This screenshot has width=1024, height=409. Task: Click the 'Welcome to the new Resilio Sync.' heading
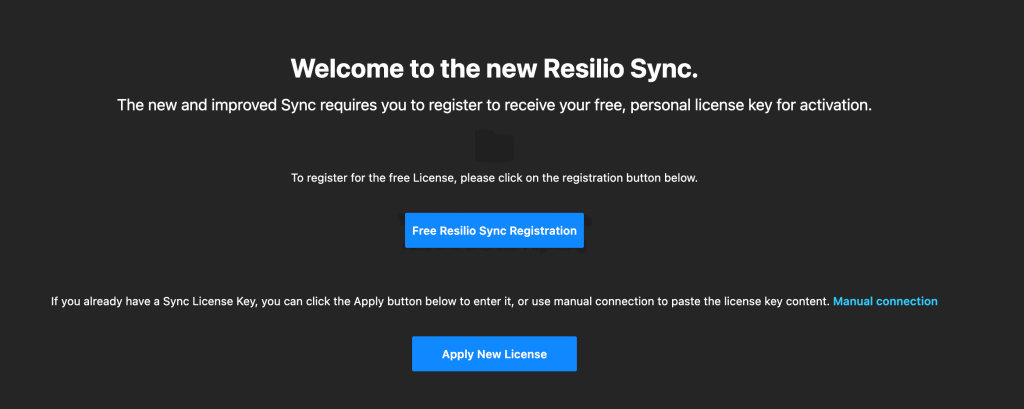pos(494,69)
